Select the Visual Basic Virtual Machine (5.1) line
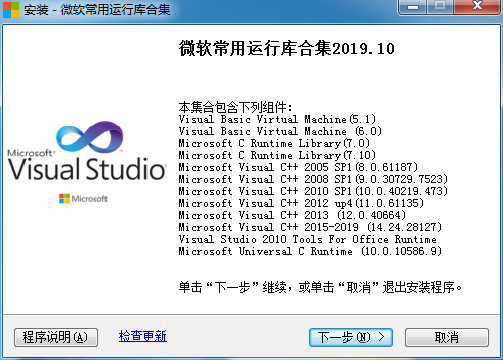The image size is (503, 360). (277, 119)
